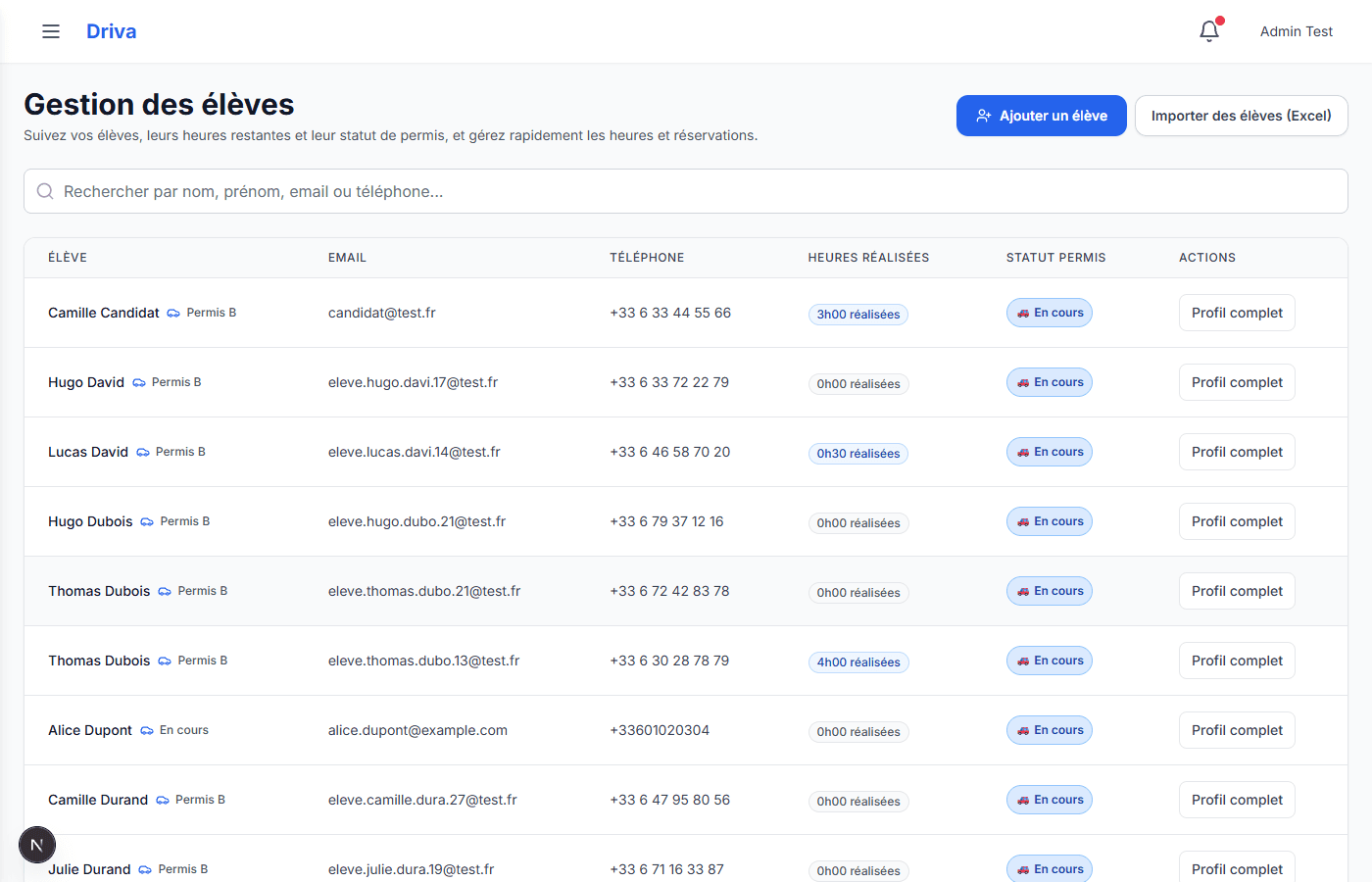Click En cours status badge for Hugo Dubois
1372x882 pixels.
[x=1049, y=521]
